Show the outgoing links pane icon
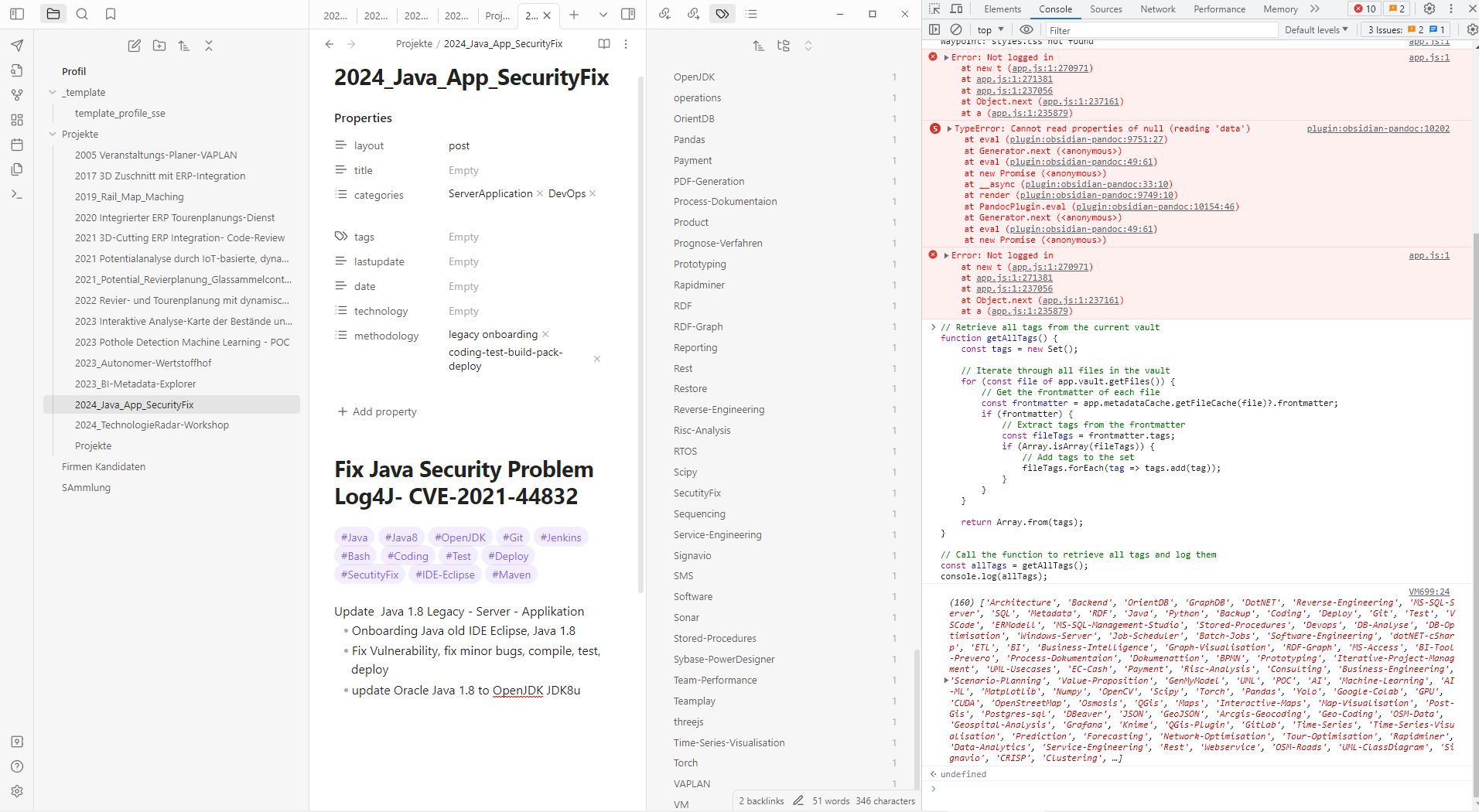1479x812 pixels. click(693, 14)
